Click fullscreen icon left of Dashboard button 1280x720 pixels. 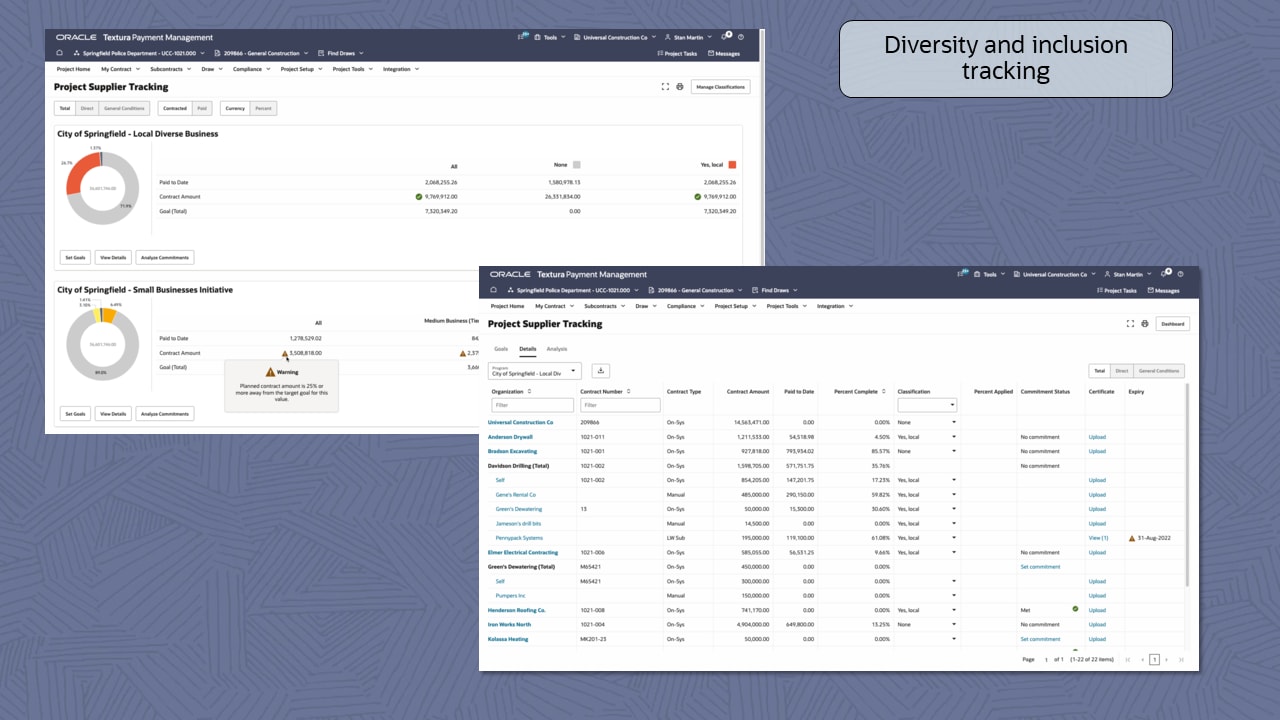tap(1130, 324)
